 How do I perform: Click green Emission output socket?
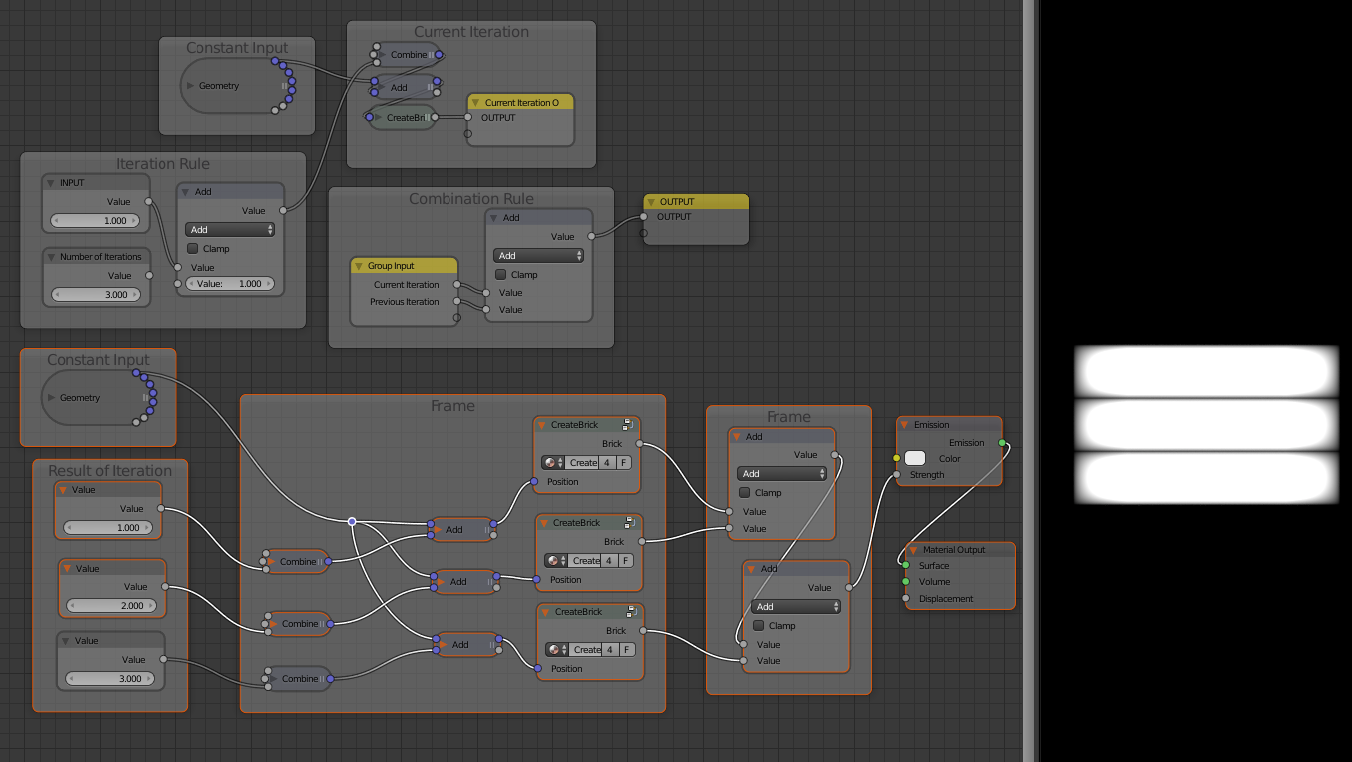point(1002,443)
